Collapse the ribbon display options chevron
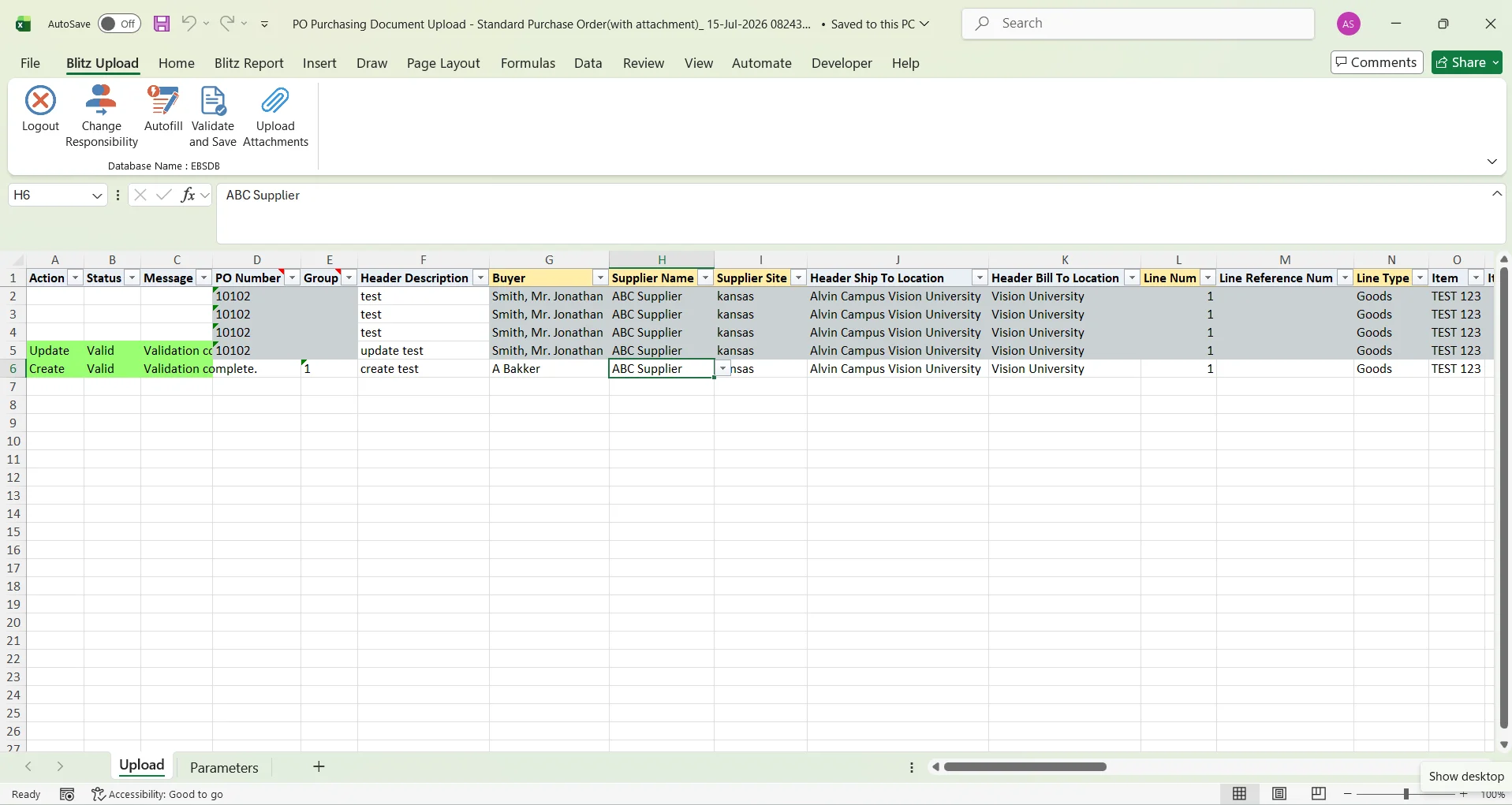1512x805 pixels. 1491,162
